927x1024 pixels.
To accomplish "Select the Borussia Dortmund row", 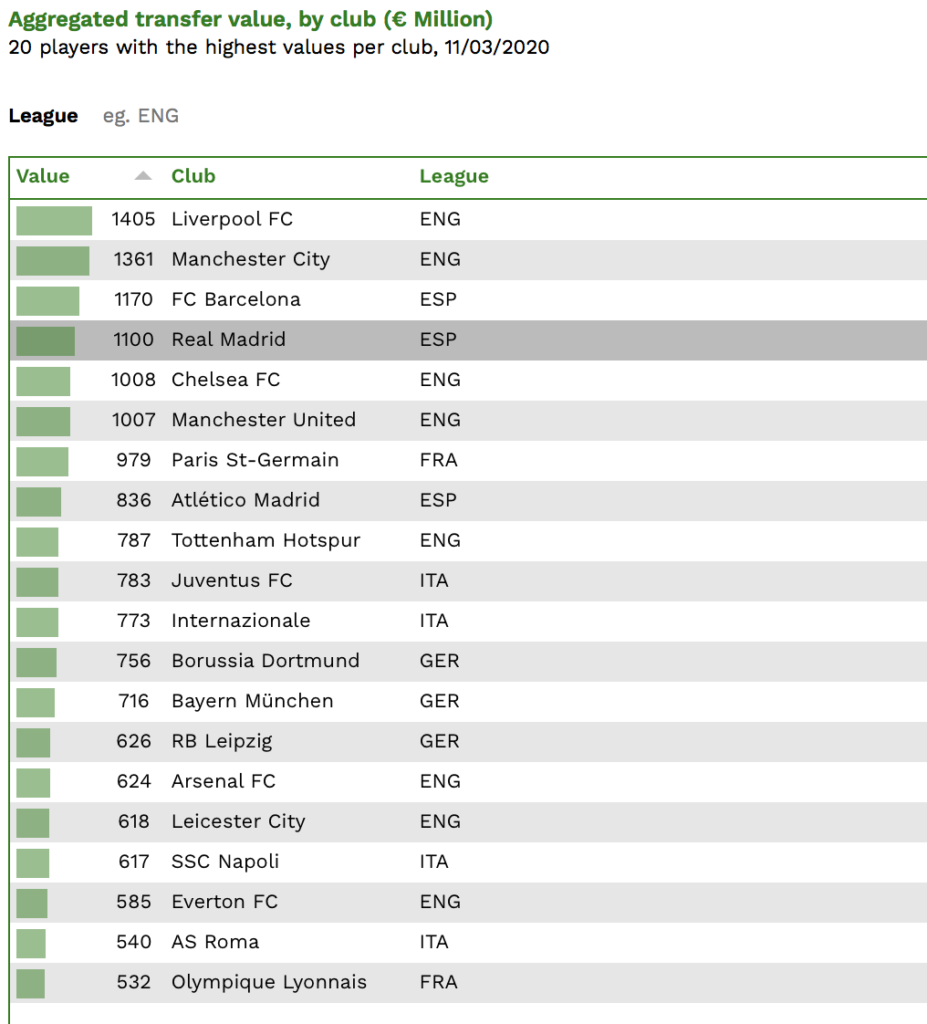I will coord(468,662).
